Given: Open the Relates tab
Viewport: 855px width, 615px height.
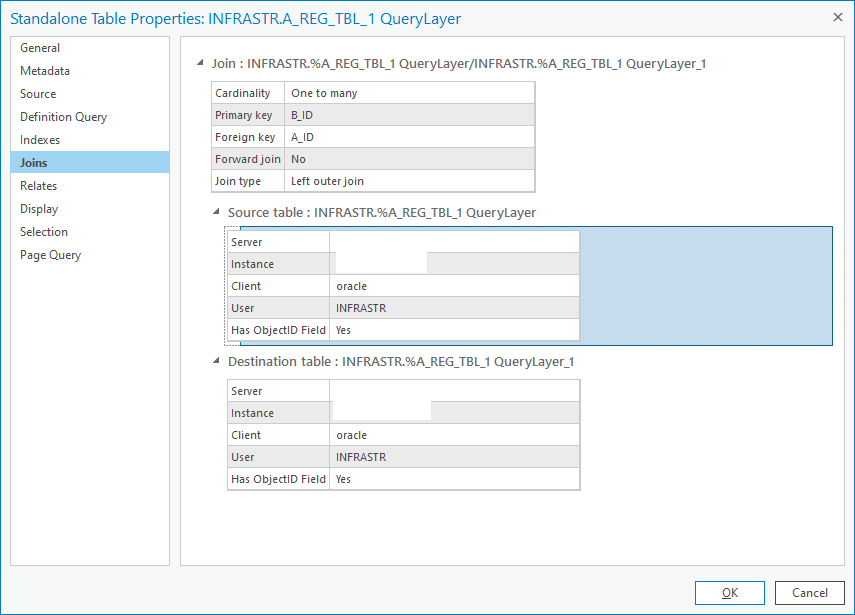Looking at the screenshot, I should pyautogui.click(x=38, y=186).
